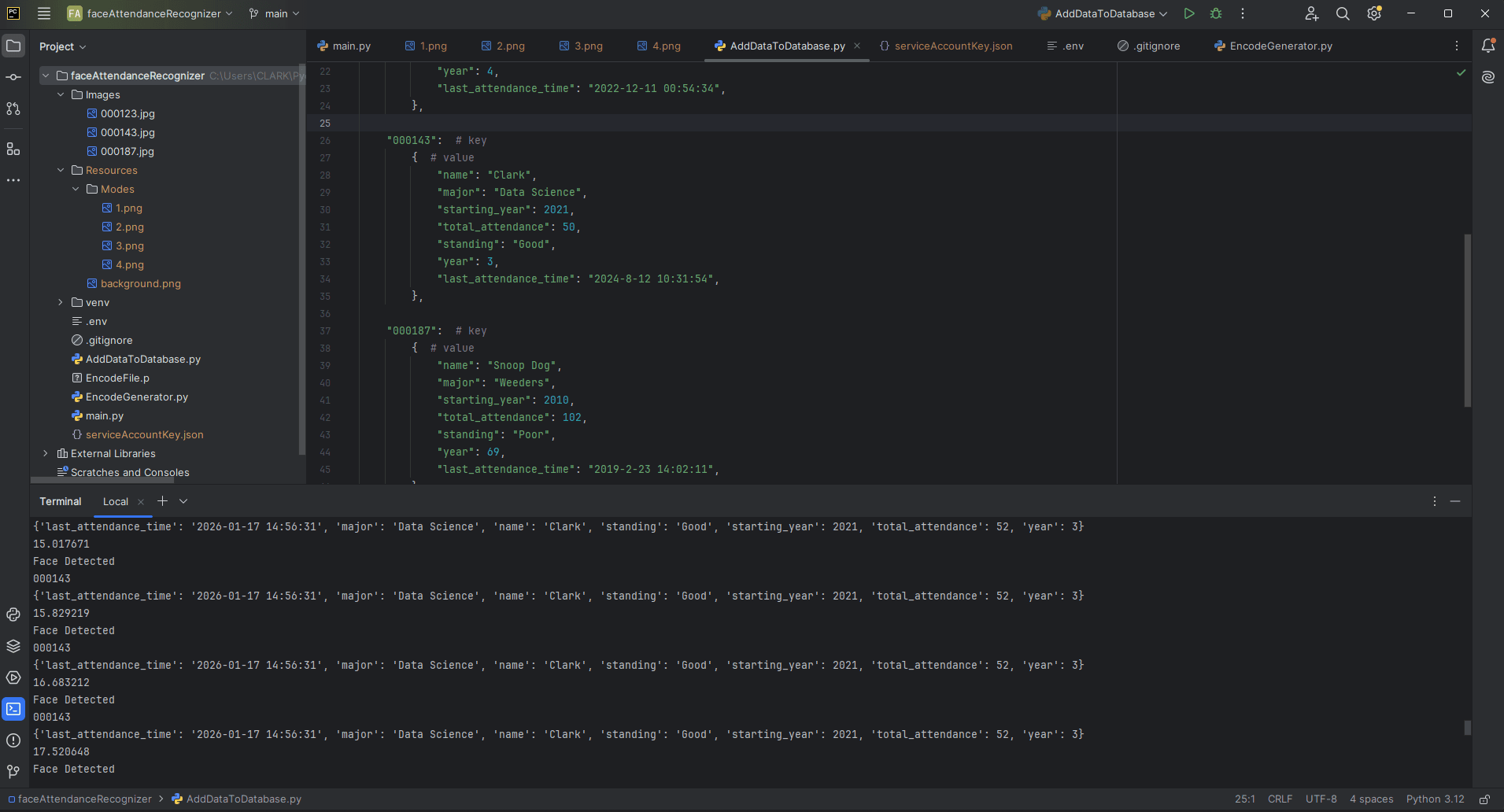
Task: Close the AddDataToDatabase.py tab
Action: pyautogui.click(x=857, y=46)
